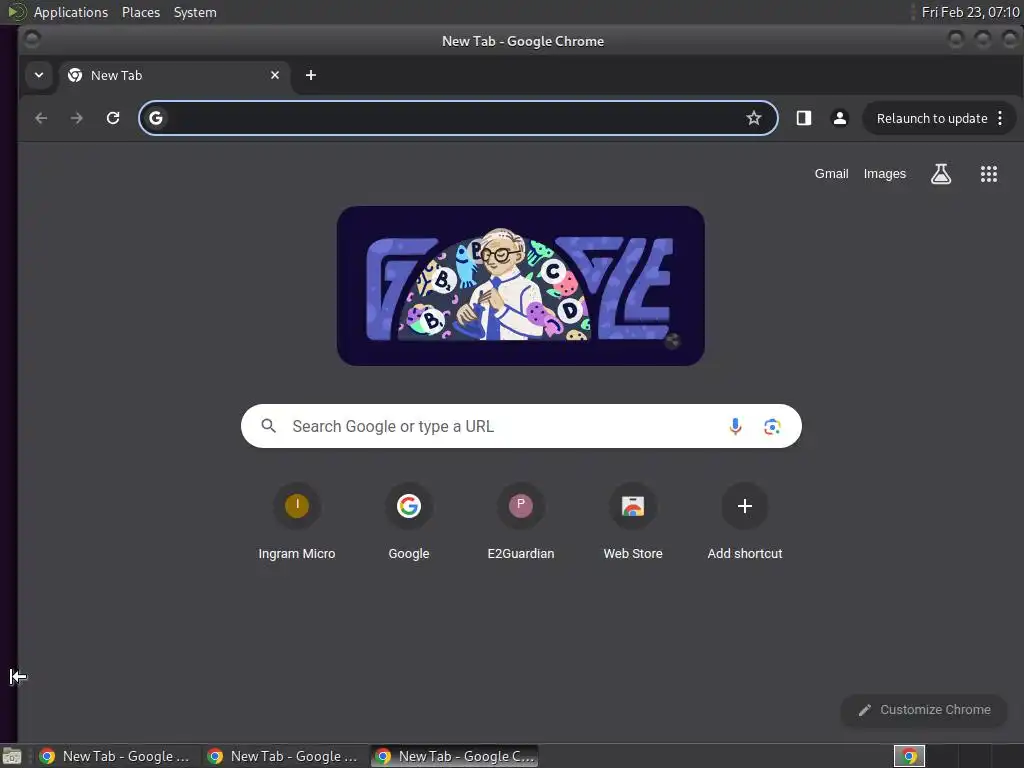The height and width of the screenshot is (768, 1024).
Task: Select the New Tab tab
Action: (x=174, y=75)
